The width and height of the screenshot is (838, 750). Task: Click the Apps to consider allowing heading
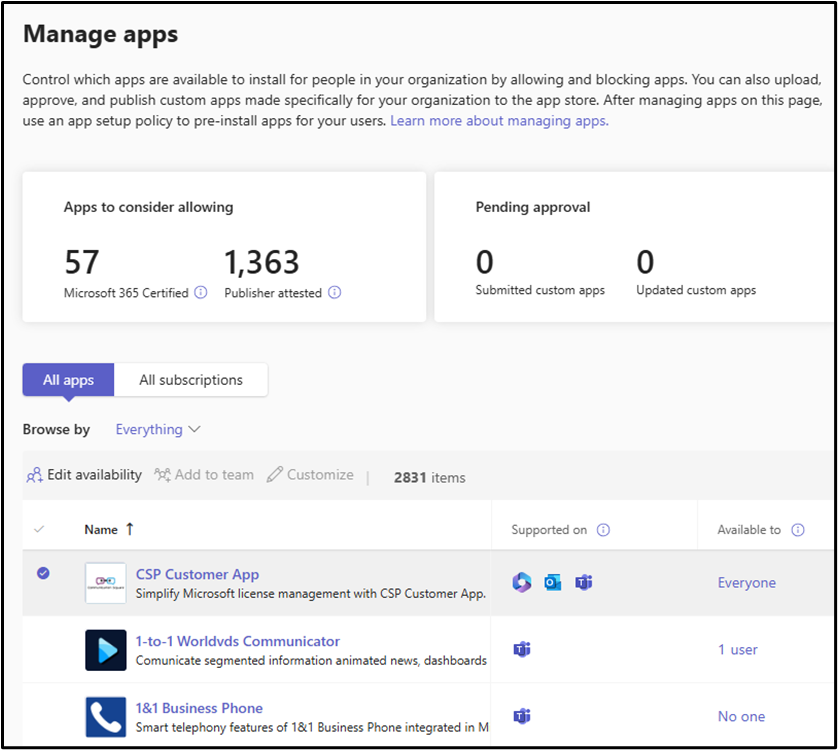tap(149, 207)
